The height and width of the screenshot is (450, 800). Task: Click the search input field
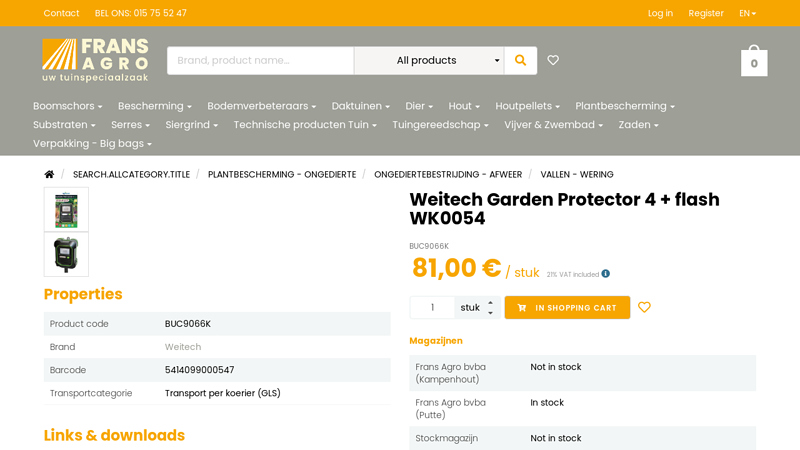tap(261, 60)
